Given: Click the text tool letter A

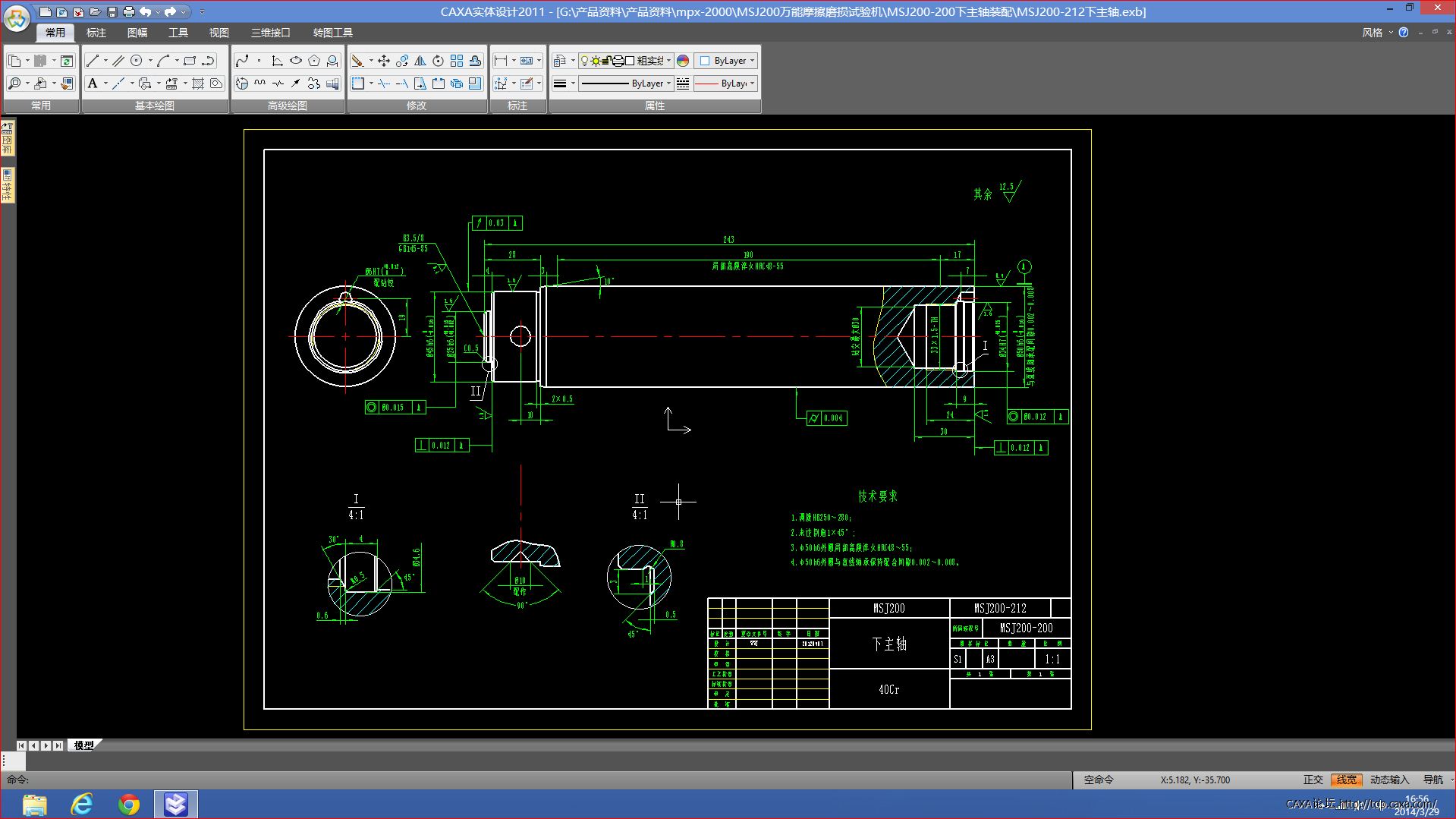Looking at the screenshot, I should (x=93, y=83).
